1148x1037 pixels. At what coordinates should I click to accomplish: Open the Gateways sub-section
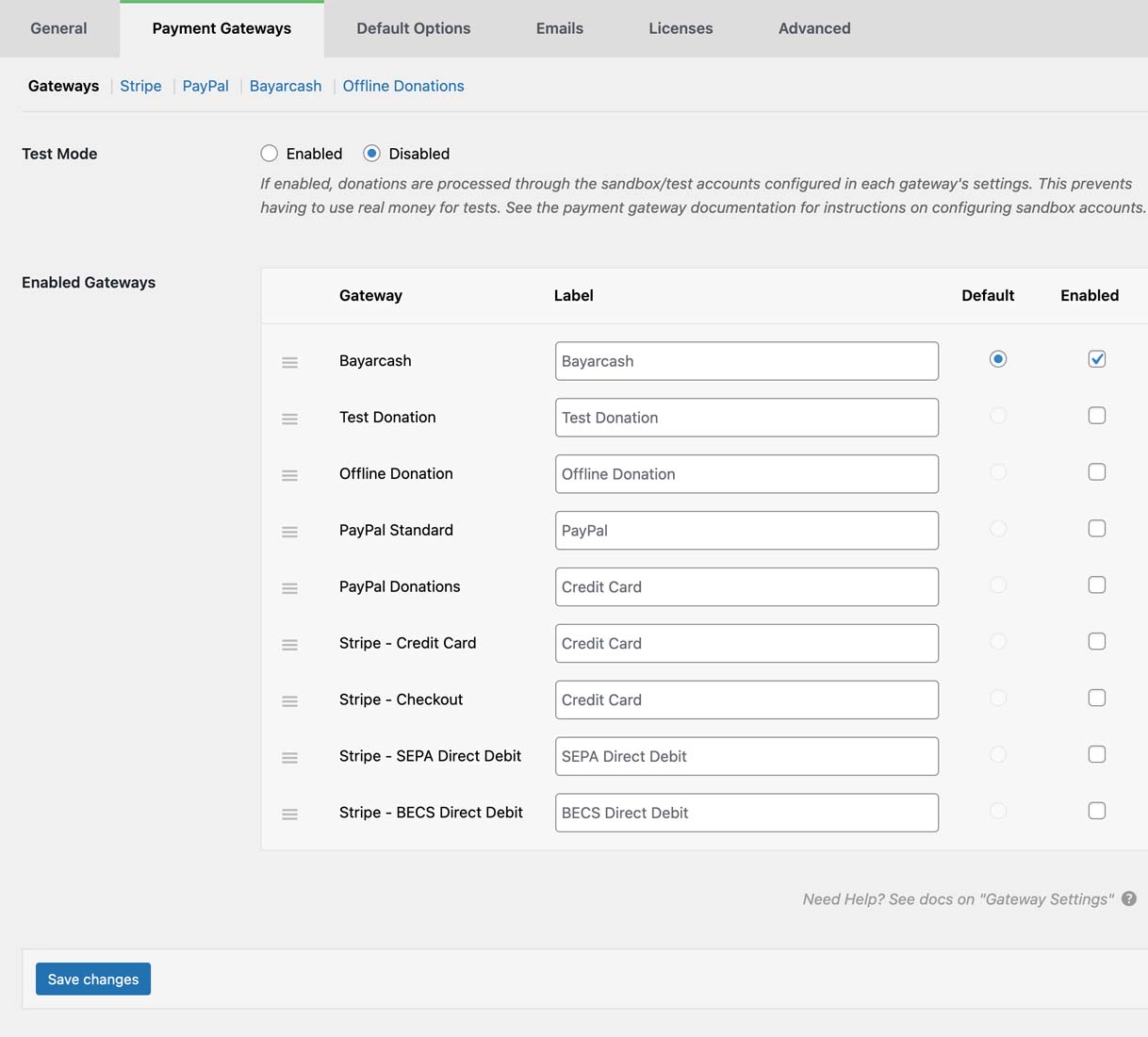pos(63,86)
